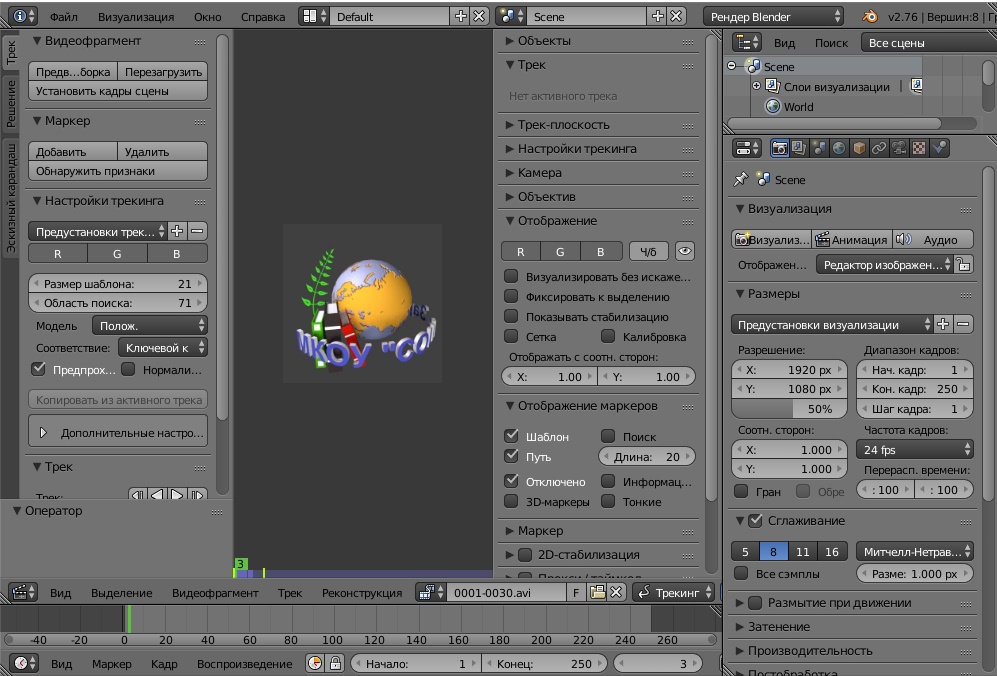Disable the Сглаживание checkbox

click(755, 520)
